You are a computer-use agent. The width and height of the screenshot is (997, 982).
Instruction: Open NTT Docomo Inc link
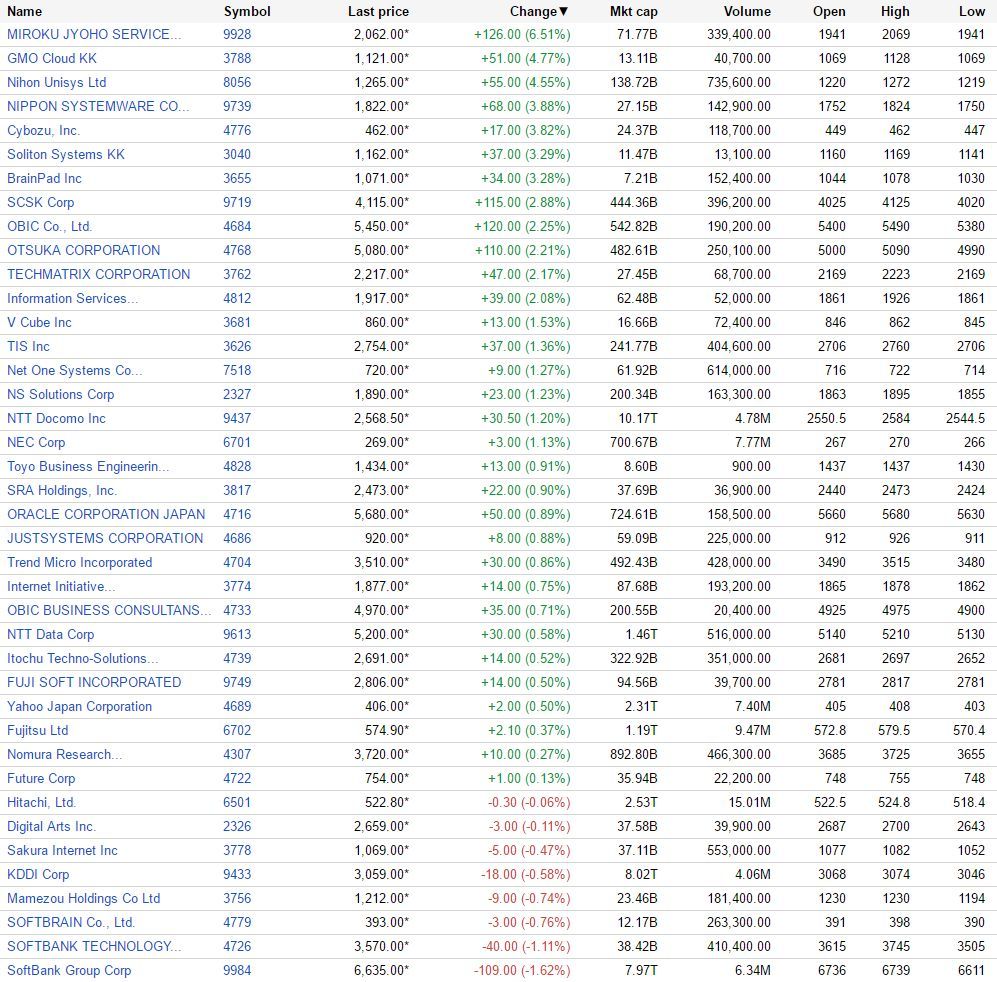56,418
